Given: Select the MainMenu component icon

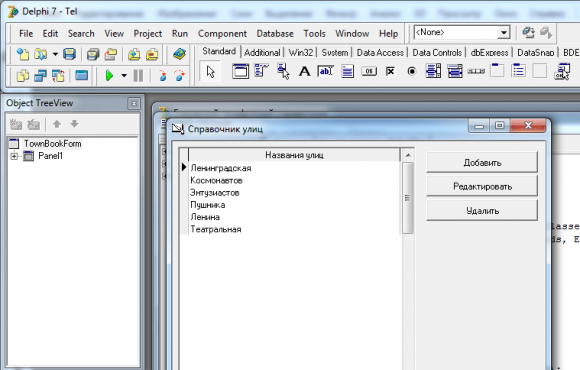Looking at the screenshot, I should point(261,70).
